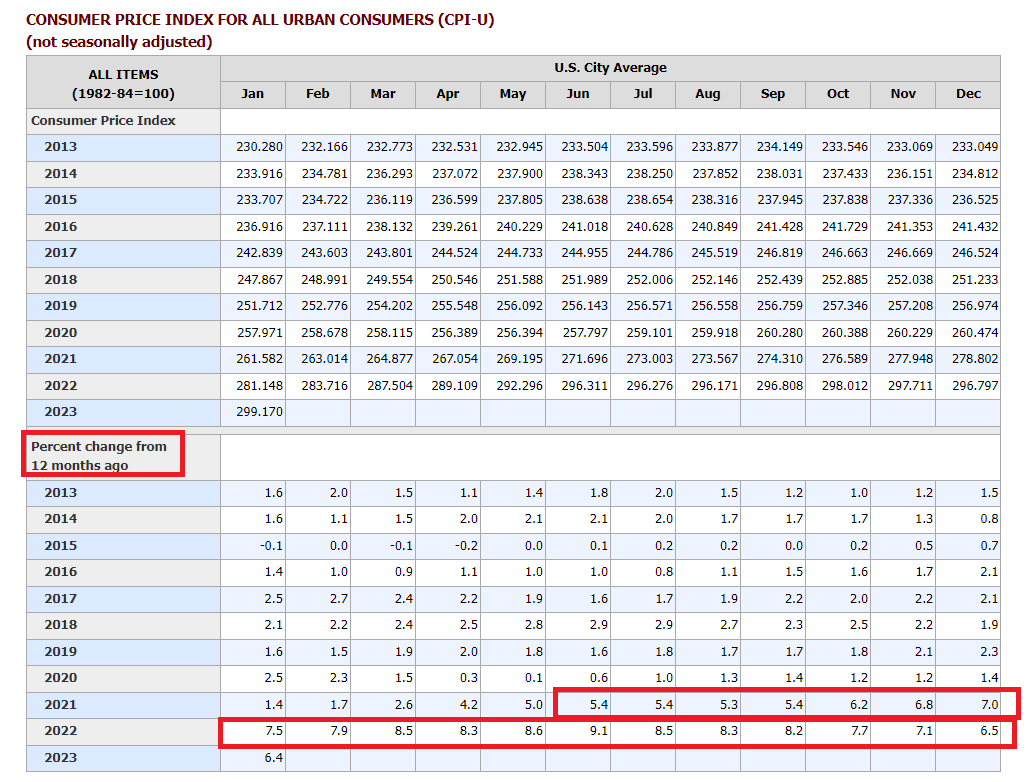The image size is (1036, 782).
Task: Select index value 241.432 for Dec 2016
Action: tap(975, 227)
